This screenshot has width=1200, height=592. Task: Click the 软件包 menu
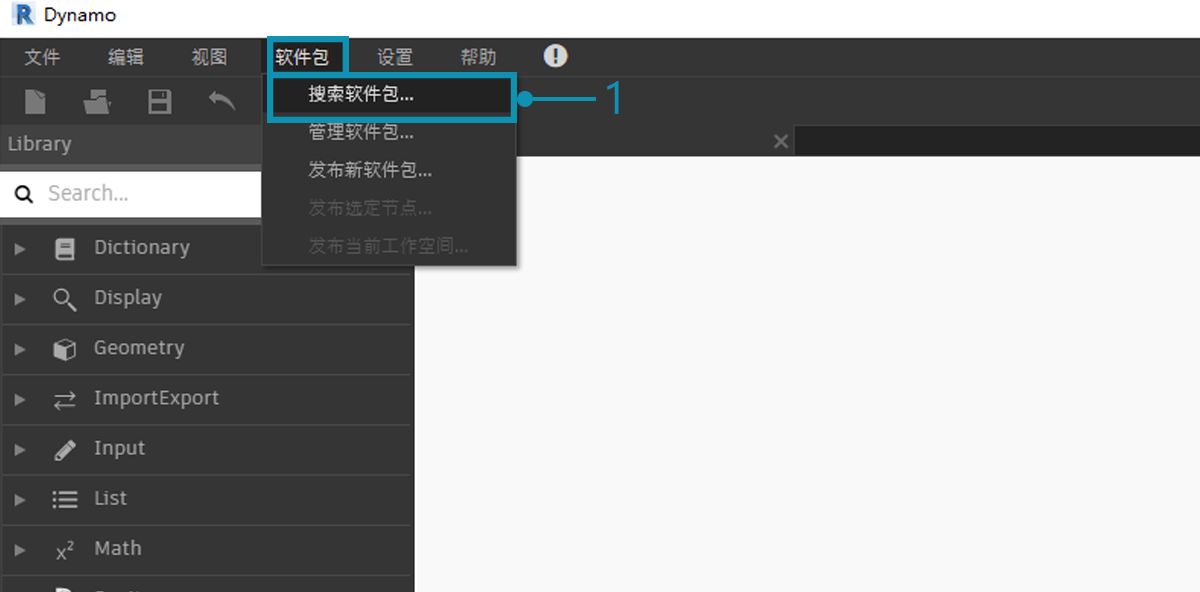(302, 57)
